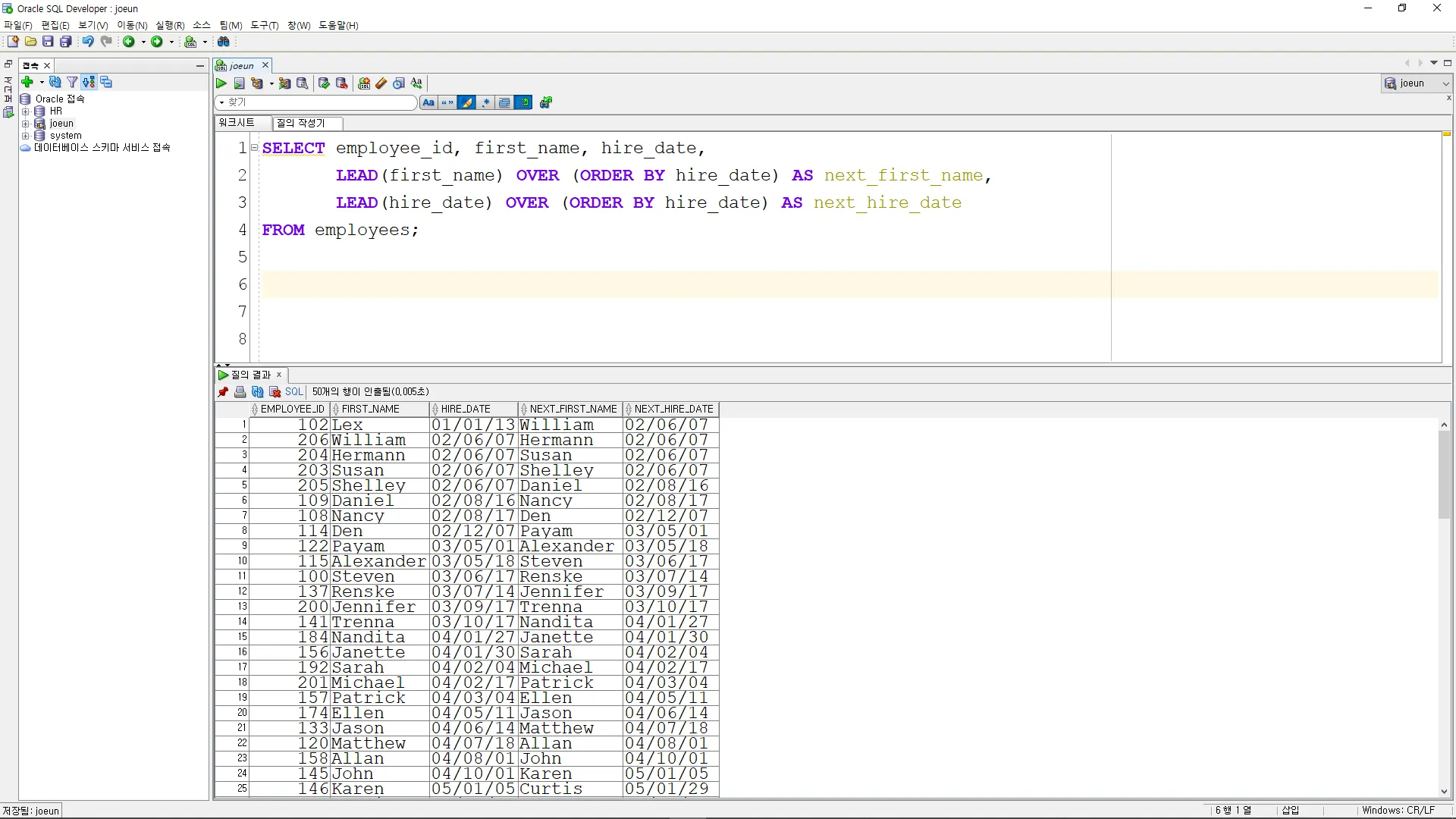Image resolution: width=1456 pixels, height=819 pixels.
Task: Click the 찾기 search input field
Action: [x=320, y=102]
